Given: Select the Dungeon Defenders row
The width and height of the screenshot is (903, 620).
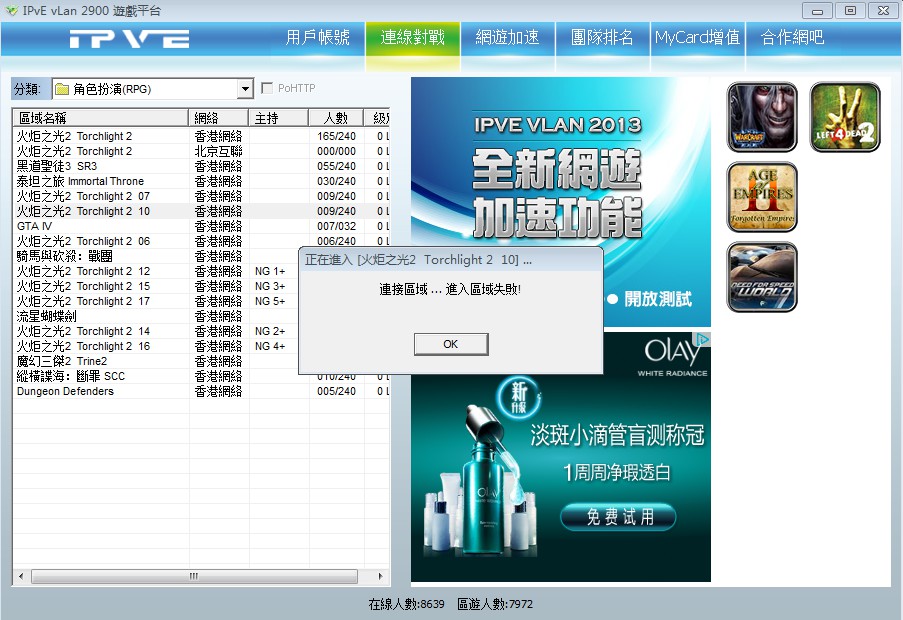Looking at the screenshot, I should (x=201, y=391).
